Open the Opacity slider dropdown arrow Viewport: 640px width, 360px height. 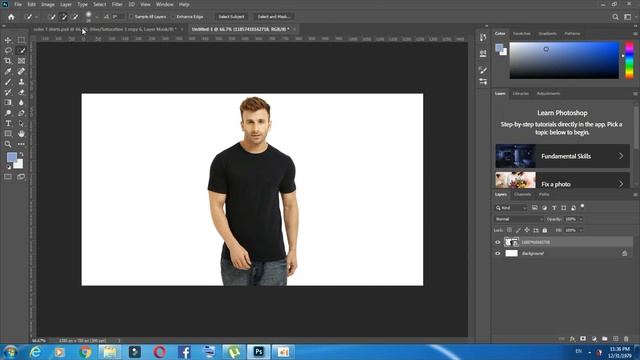coord(581,219)
